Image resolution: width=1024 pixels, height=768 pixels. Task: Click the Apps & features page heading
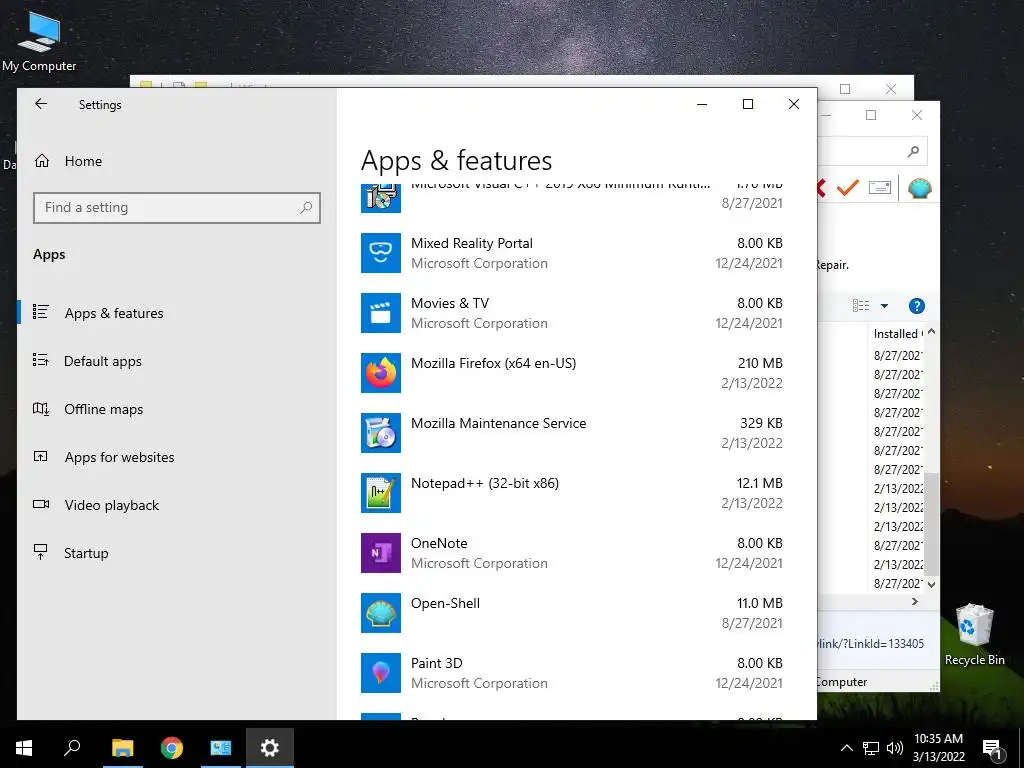[456, 161]
